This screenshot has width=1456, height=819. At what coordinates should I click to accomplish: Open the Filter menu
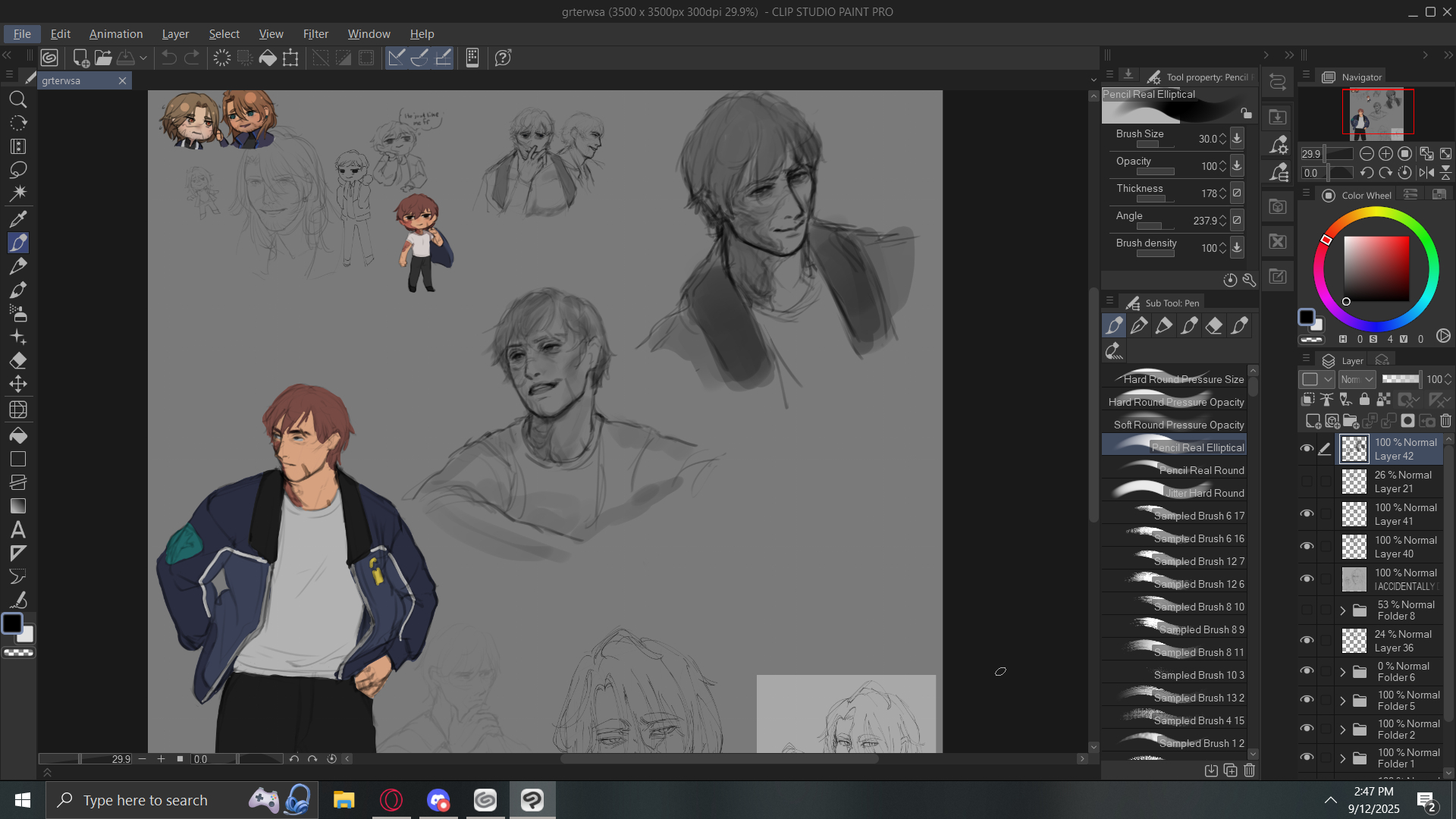click(315, 34)
